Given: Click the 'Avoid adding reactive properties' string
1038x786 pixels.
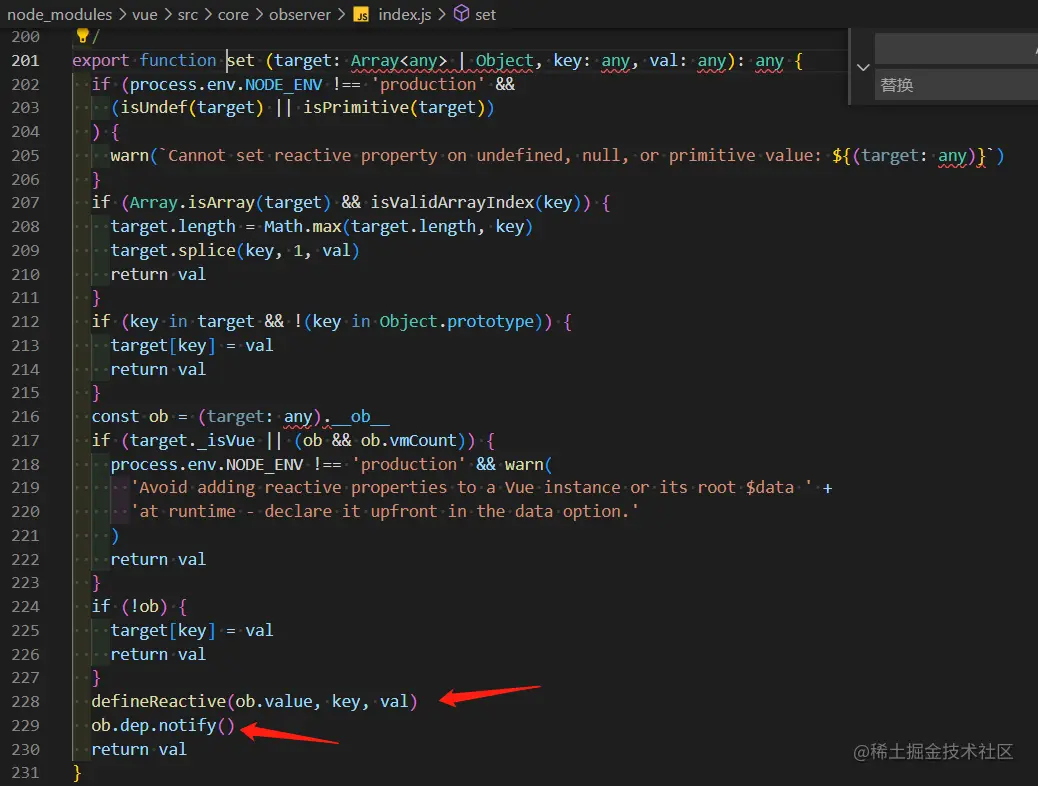Looking at the screenshot, I should [x=471, y=487].
